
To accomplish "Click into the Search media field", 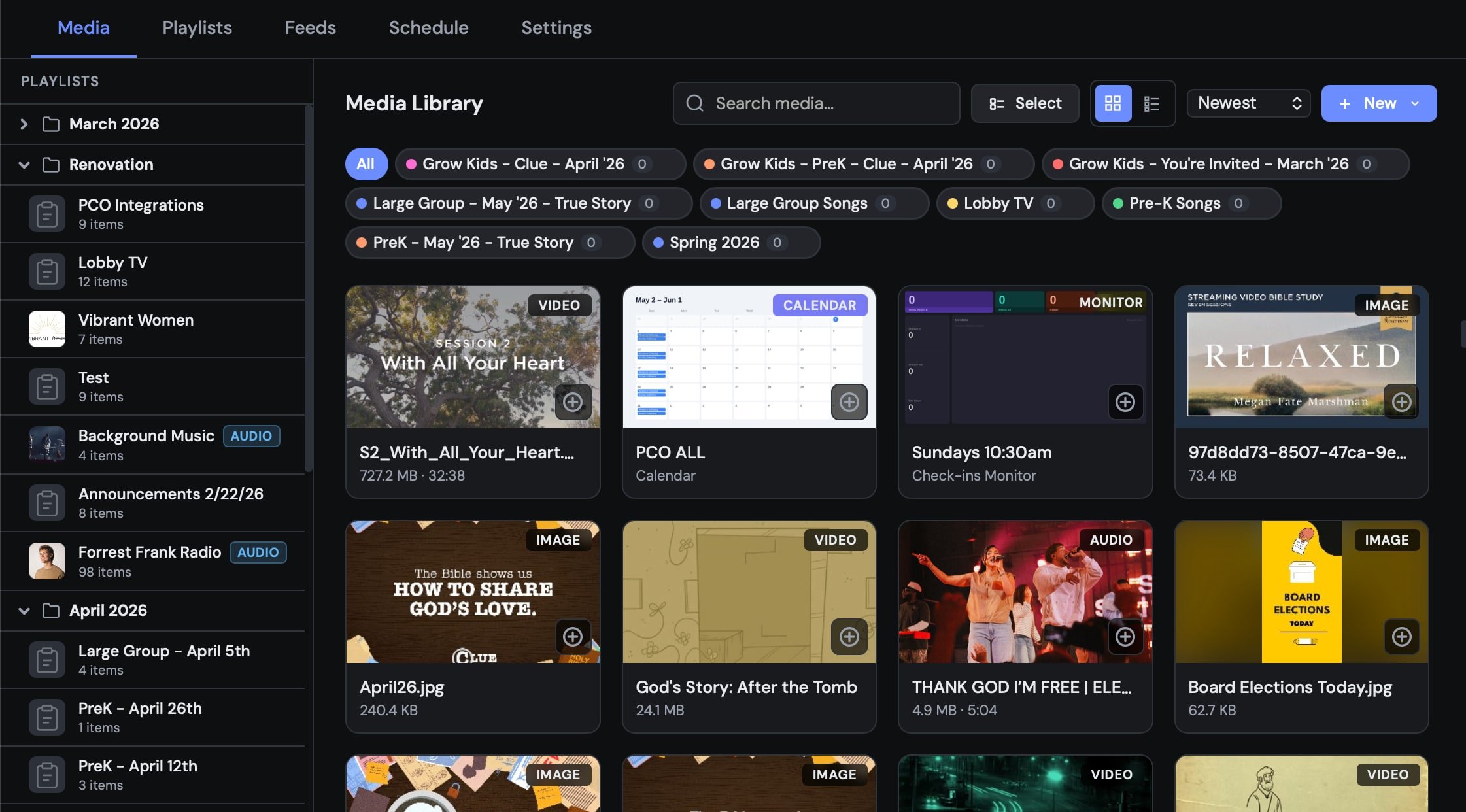I will click(817, 103).
